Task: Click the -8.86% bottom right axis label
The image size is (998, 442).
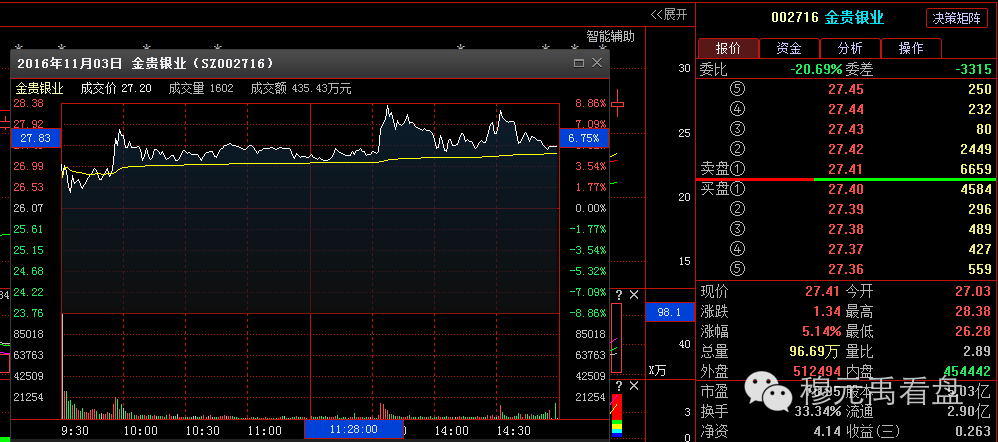Action: point(587,313)
